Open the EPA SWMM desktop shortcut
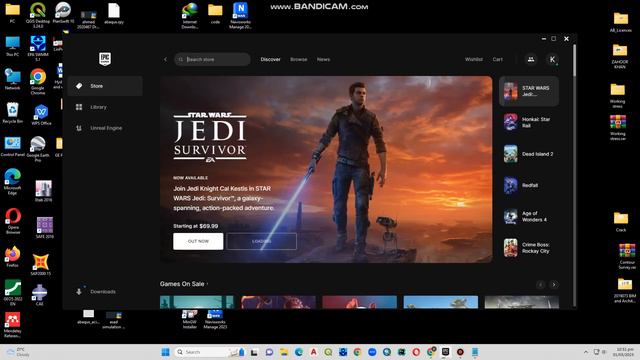Image resolution: width=640 pixels, height=360 pixels. point(38,48)
